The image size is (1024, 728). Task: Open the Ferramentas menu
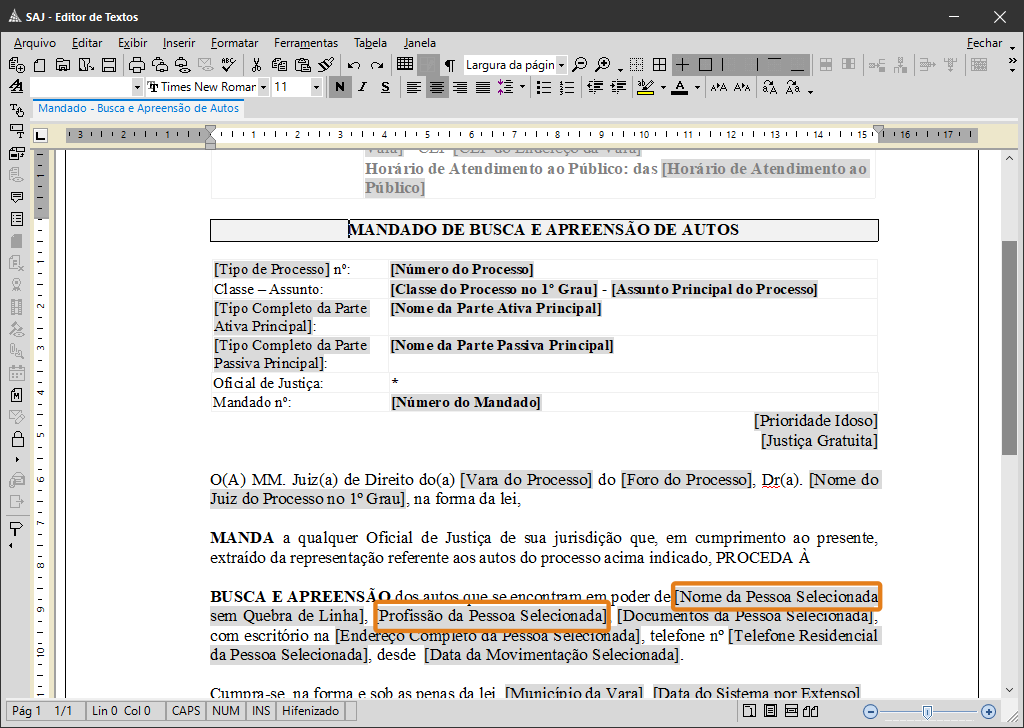click(306, 43)
